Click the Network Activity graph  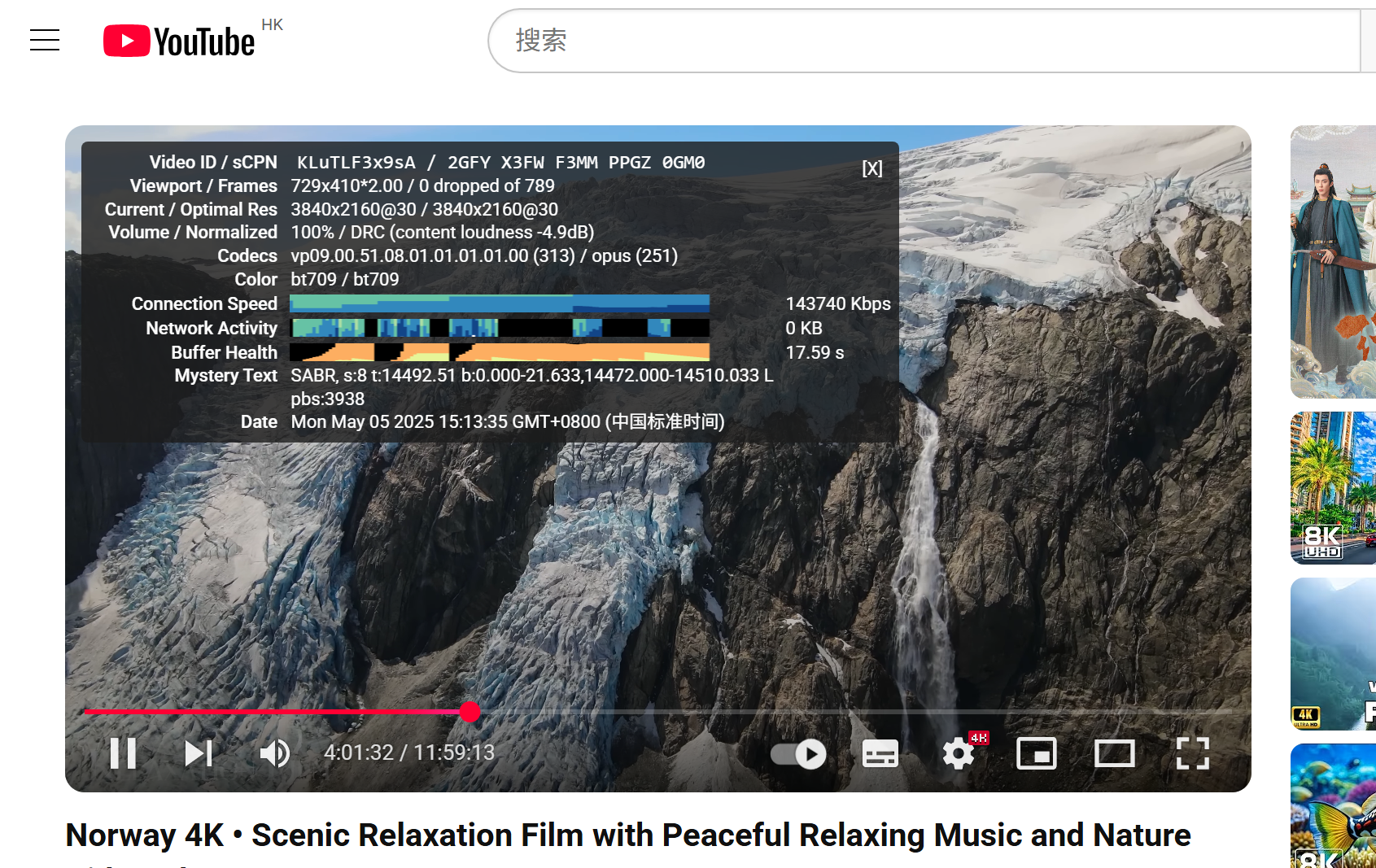click(500, 328)
